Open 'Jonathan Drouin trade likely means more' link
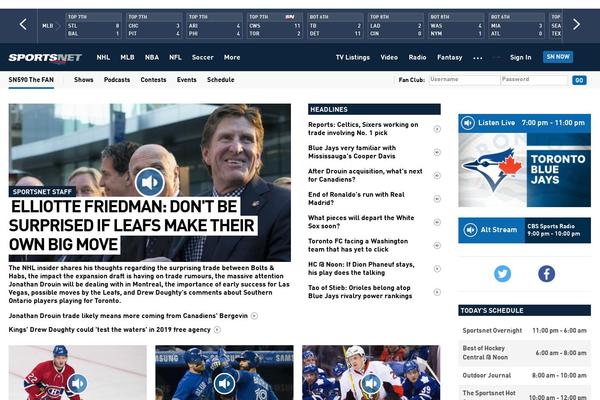Image resolution: width=600 pixels, height=400 pixels. [128, 316]
